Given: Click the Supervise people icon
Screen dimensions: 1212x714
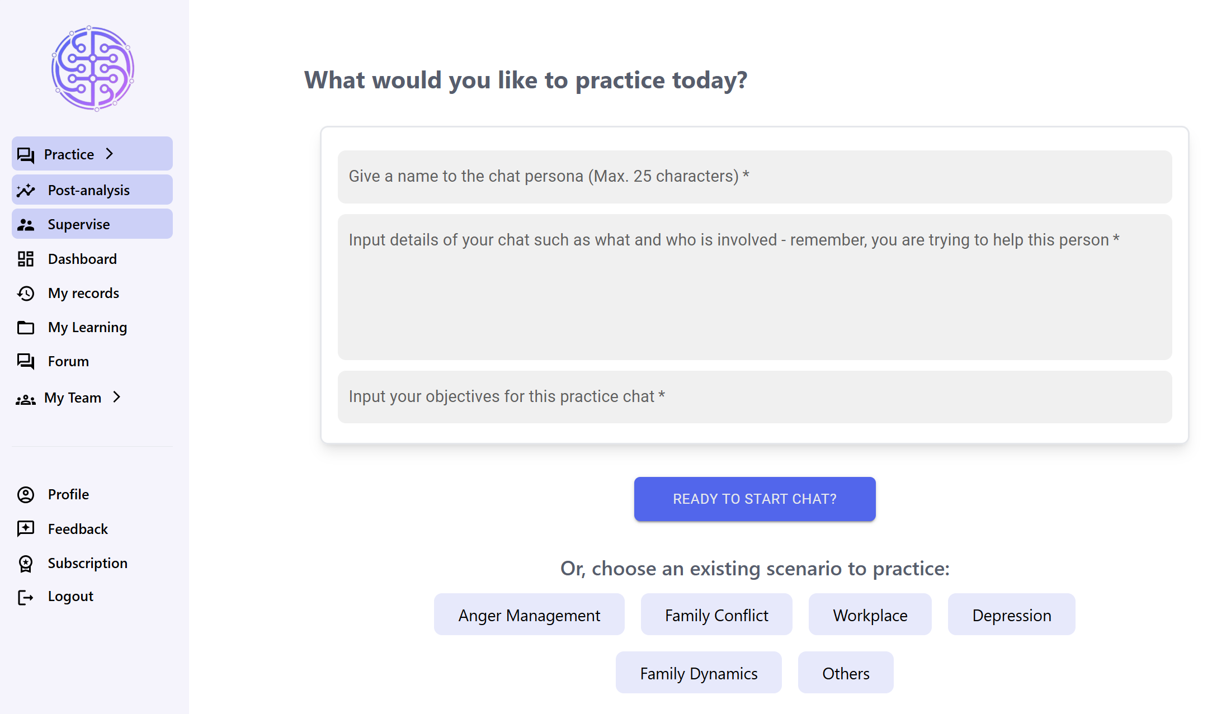Looking at the screenshot, I should (26, 225).
